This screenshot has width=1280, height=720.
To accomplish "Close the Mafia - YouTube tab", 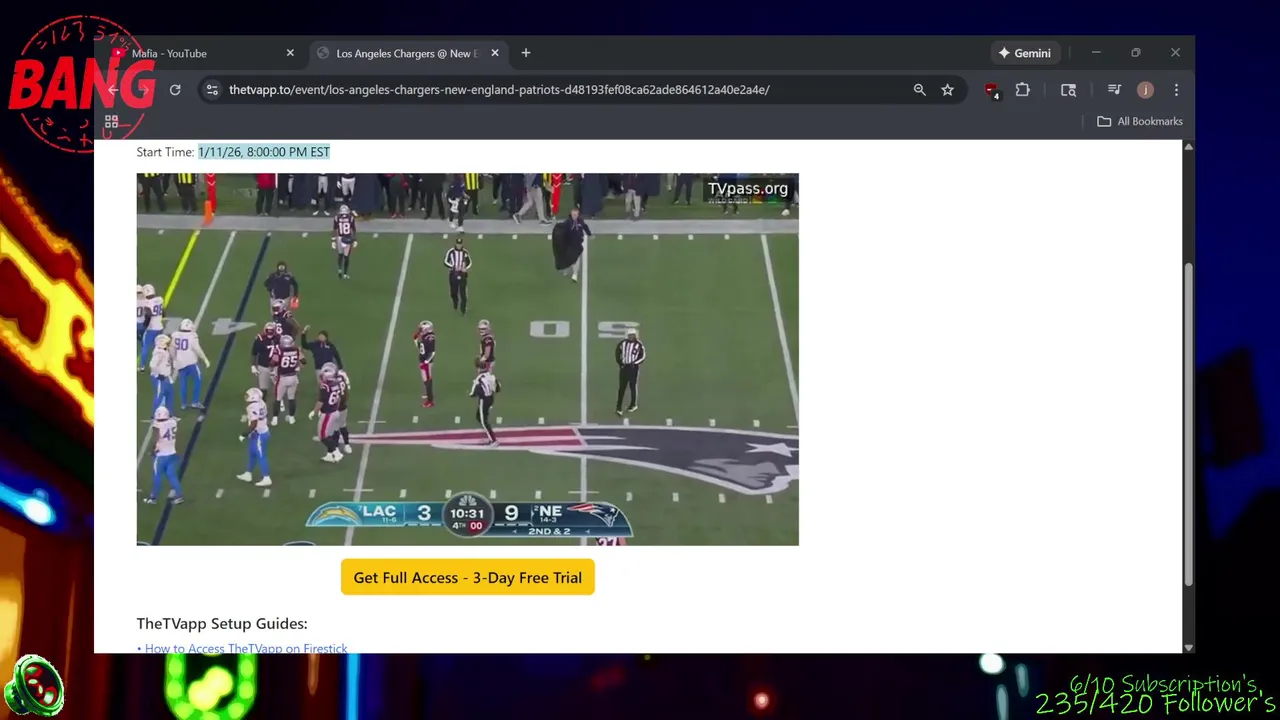I will click(290, 53).
